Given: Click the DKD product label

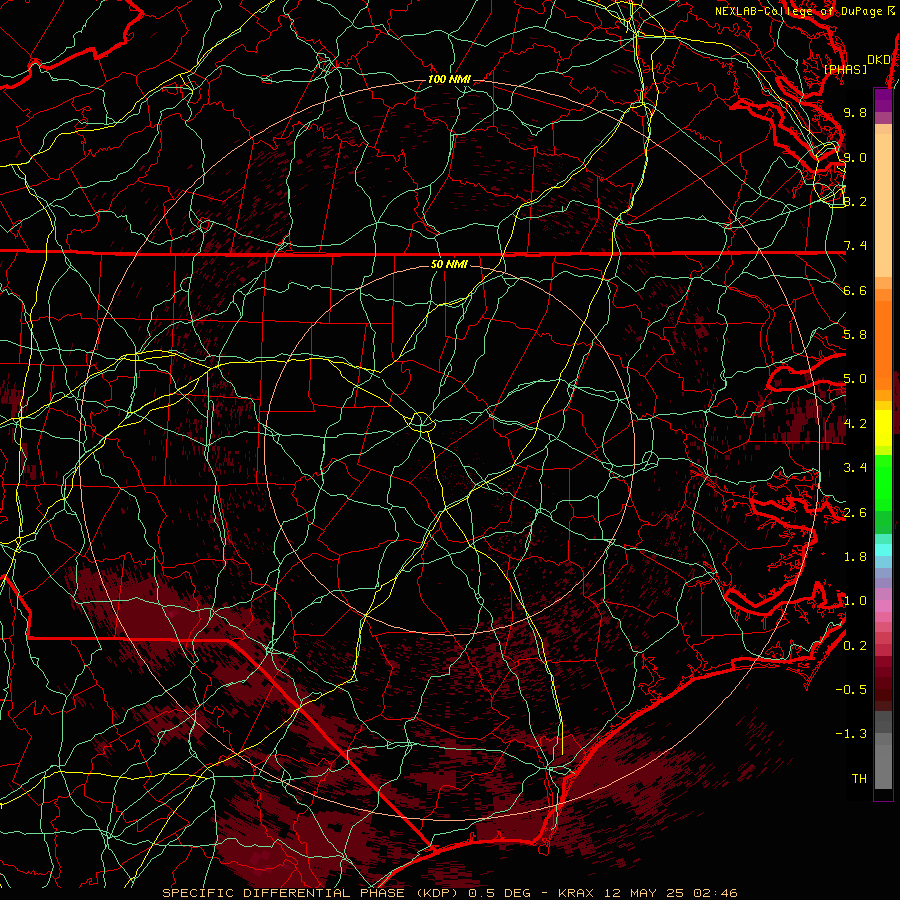Looking at the screenshot, I should [879, 60].
